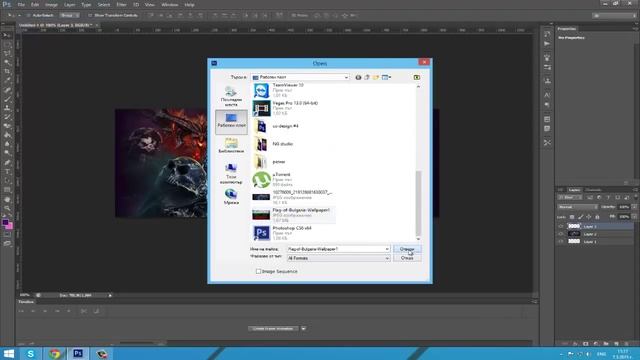The height and width of the screenshot is (360, 640).
Task: Open Skype from the Windows taskbar
Action: coord(31,353)
